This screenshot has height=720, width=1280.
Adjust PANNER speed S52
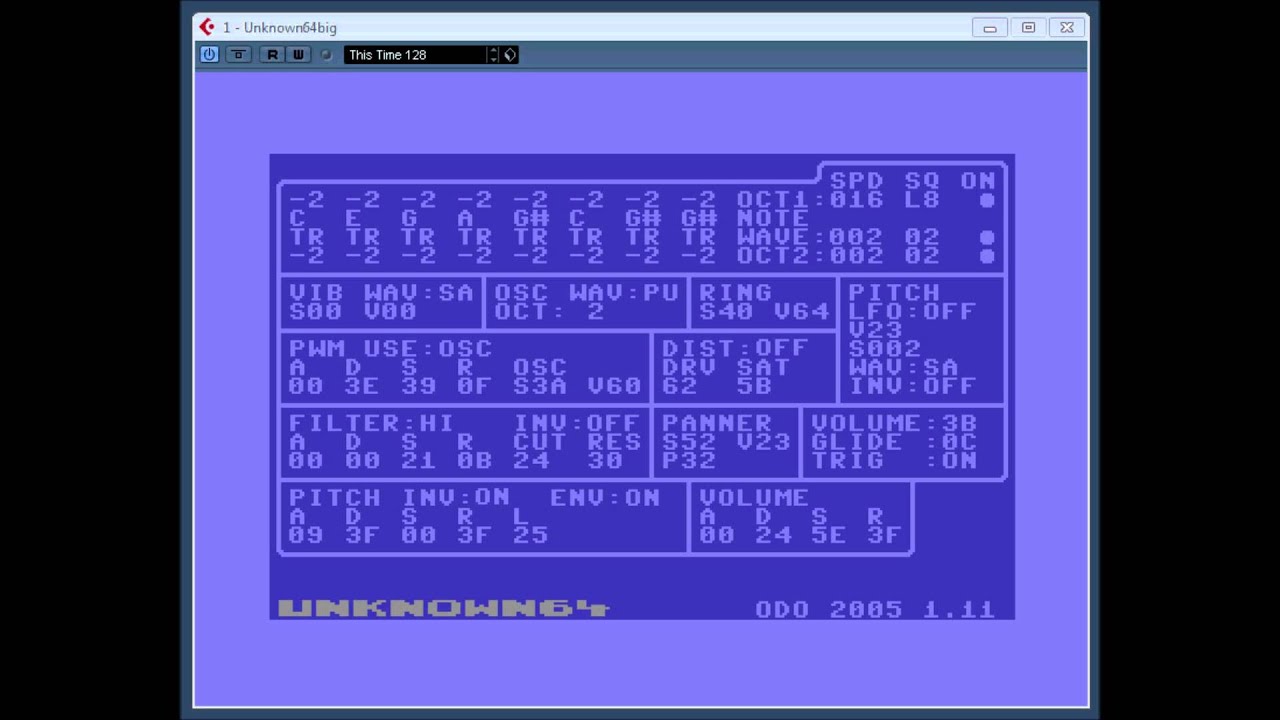(x=689, y=442)
